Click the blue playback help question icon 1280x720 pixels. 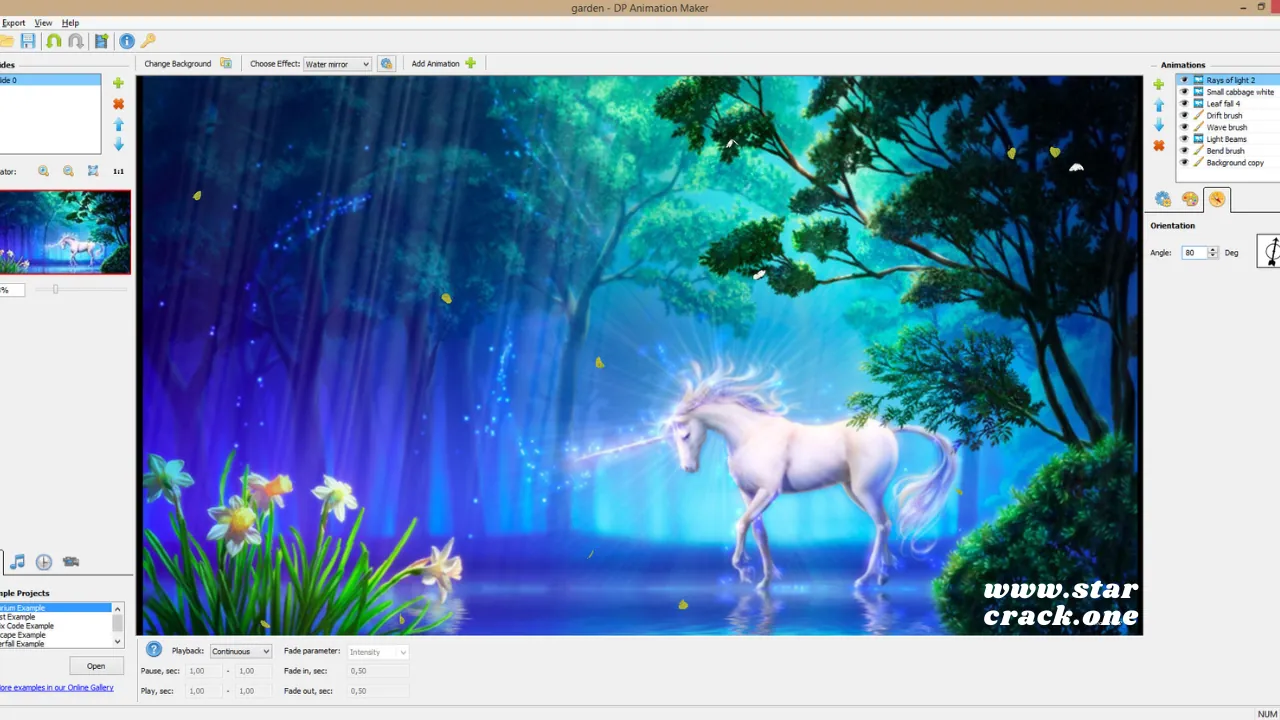pyautogui.click(x=154, y=650)
